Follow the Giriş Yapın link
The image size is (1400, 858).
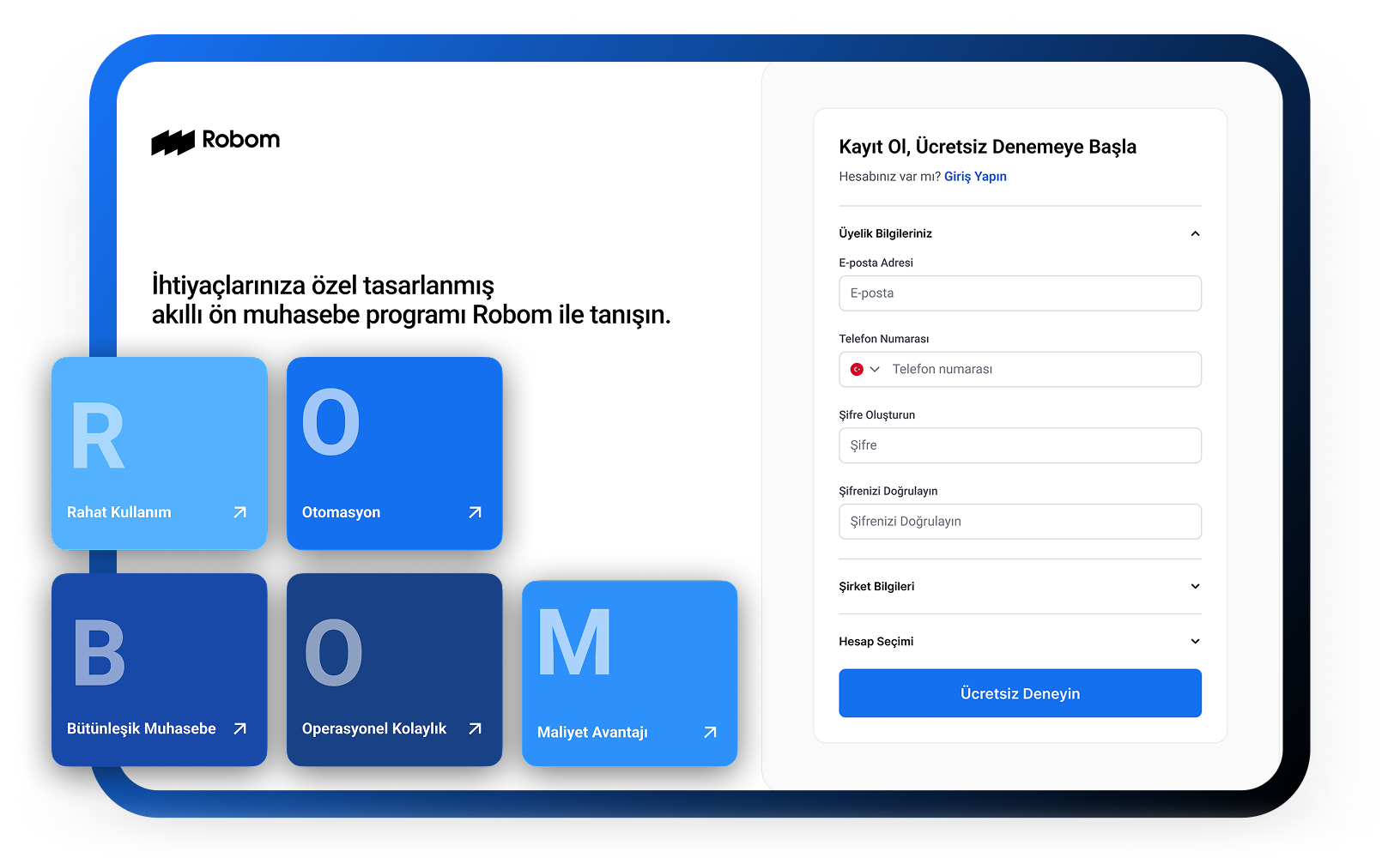975,177
